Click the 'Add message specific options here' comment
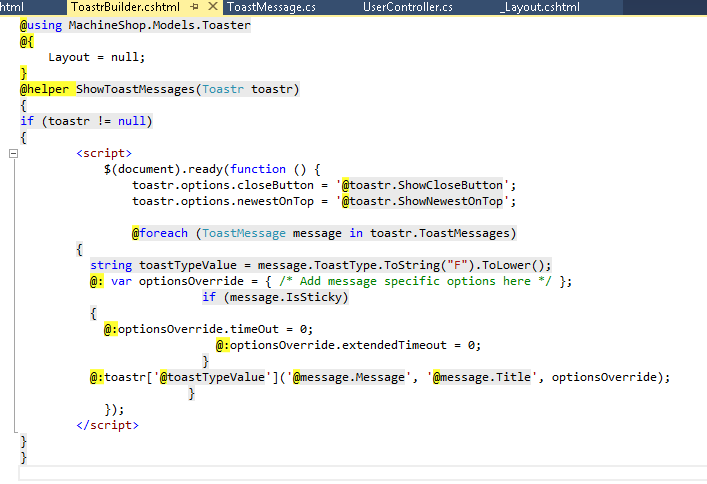Screen dimensions: 707x484 tap(415, 281)
